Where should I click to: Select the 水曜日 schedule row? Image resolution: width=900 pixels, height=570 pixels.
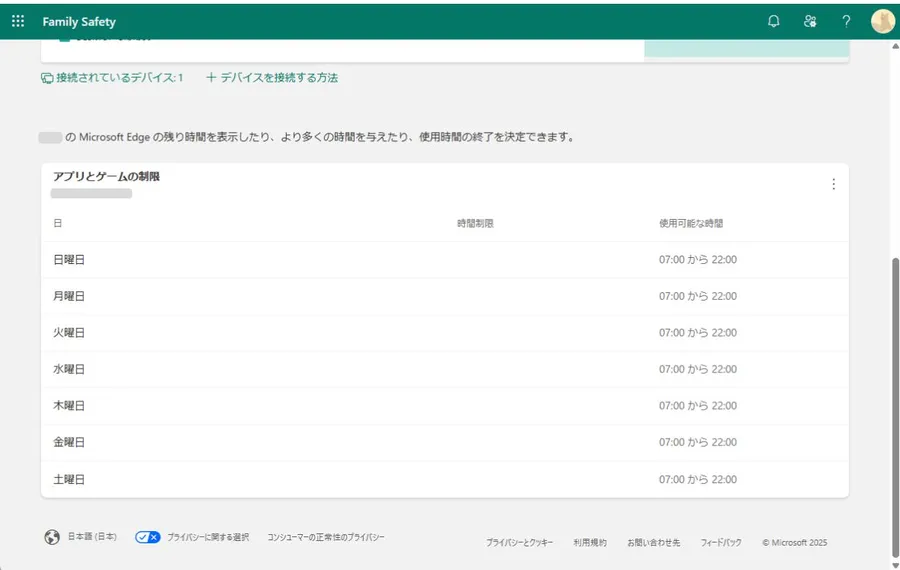click(x=444, y=369)
